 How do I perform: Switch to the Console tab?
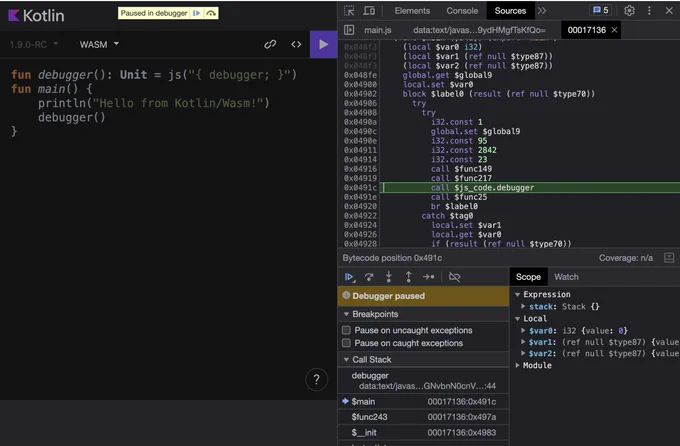point(462,11)
